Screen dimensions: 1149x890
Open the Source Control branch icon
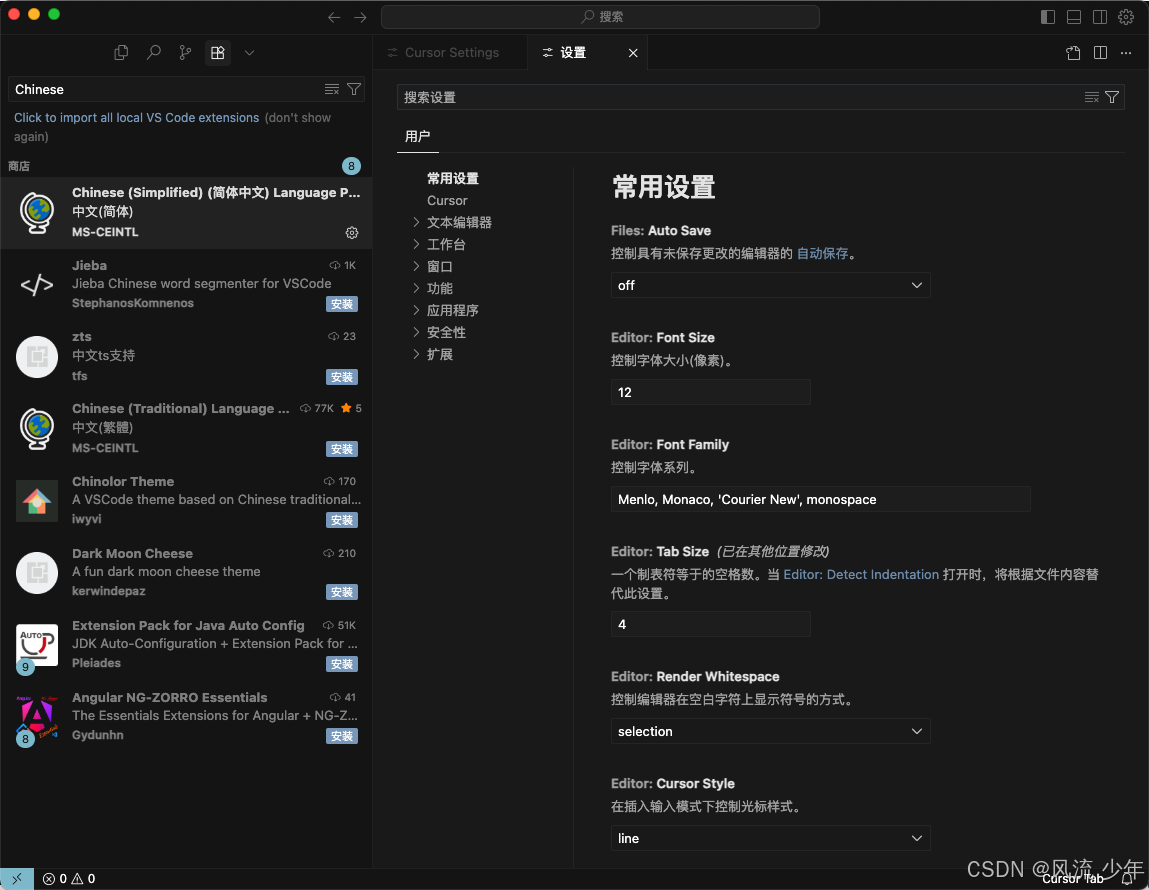click(185, 53)
